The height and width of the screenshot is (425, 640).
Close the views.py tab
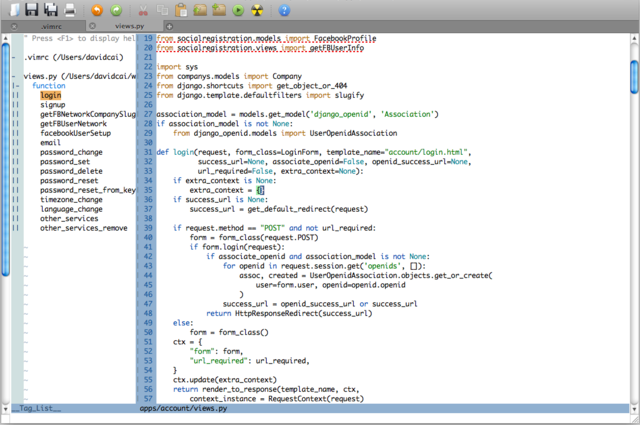tap(92, 26)
